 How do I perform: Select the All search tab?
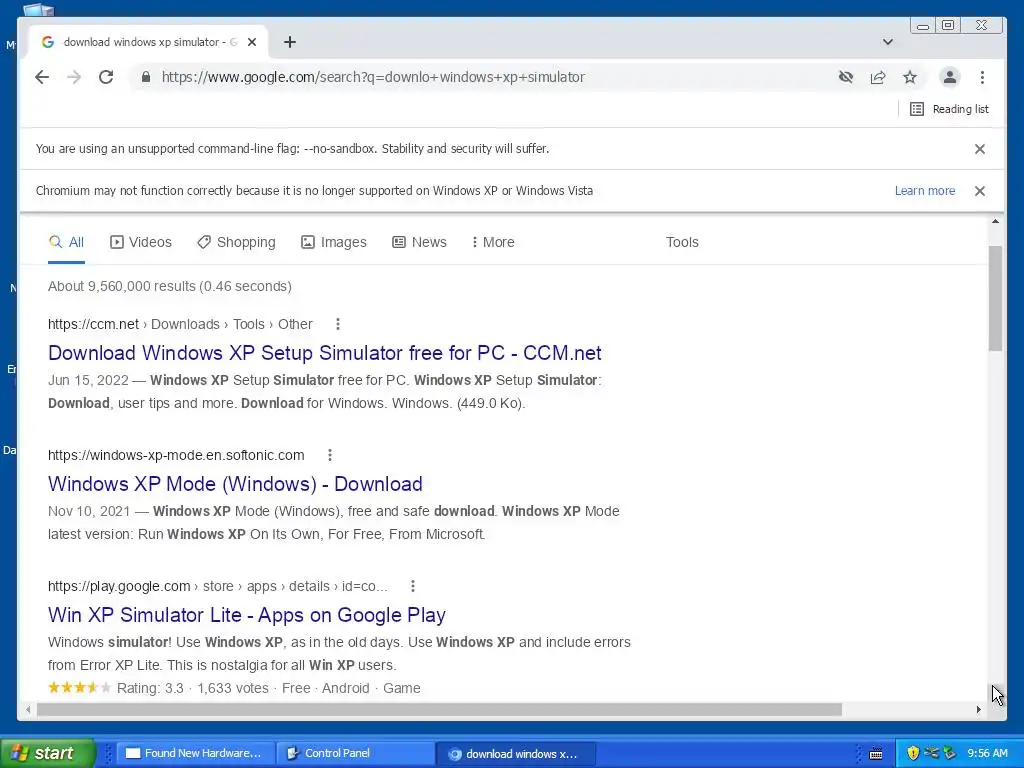[x=67, y=242]
